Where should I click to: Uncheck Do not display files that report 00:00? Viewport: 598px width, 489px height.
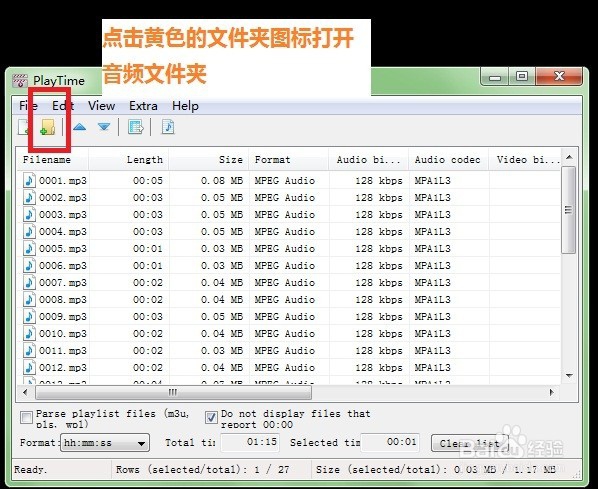coord(211,417)
